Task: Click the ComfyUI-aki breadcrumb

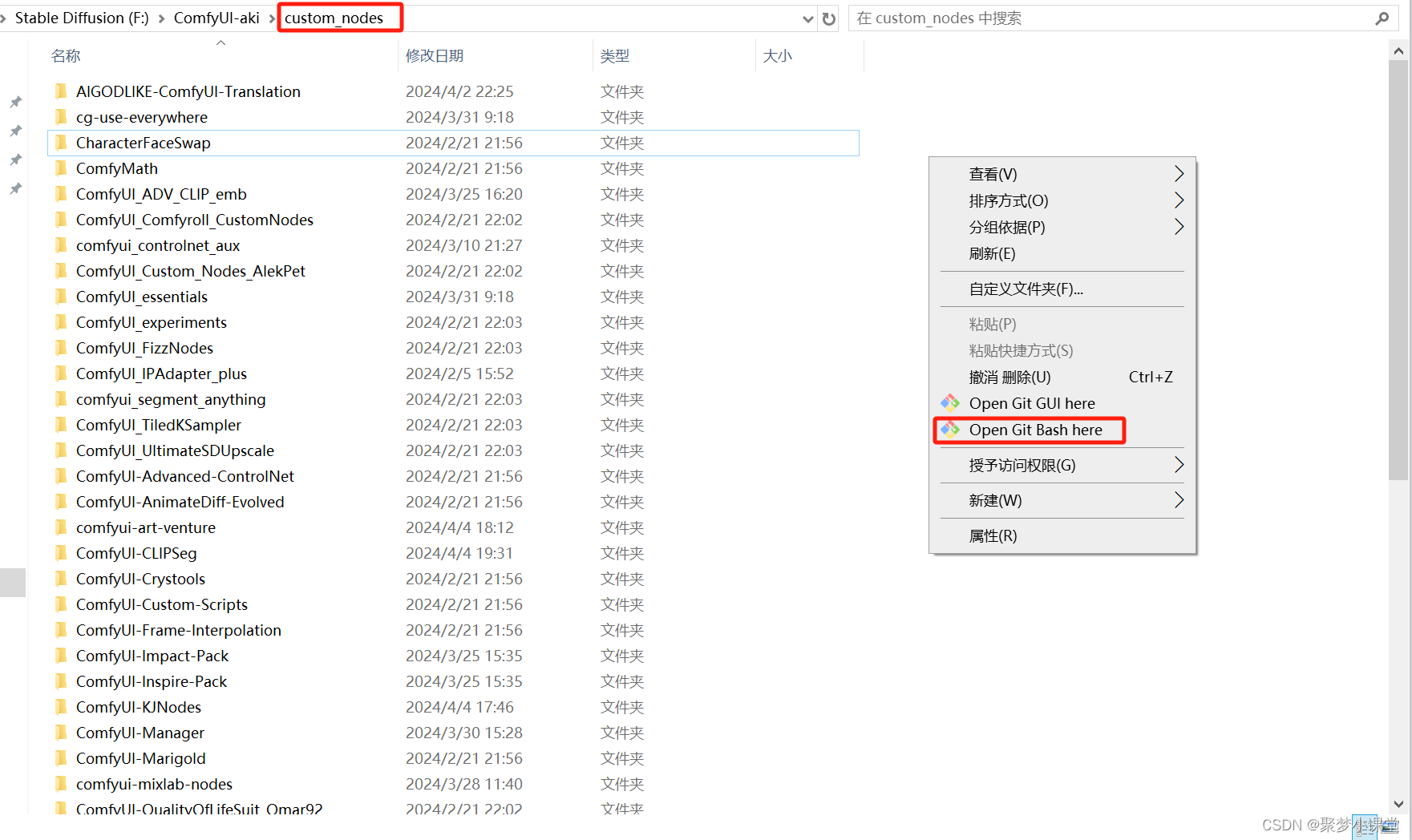Action: tap(216, 18)
